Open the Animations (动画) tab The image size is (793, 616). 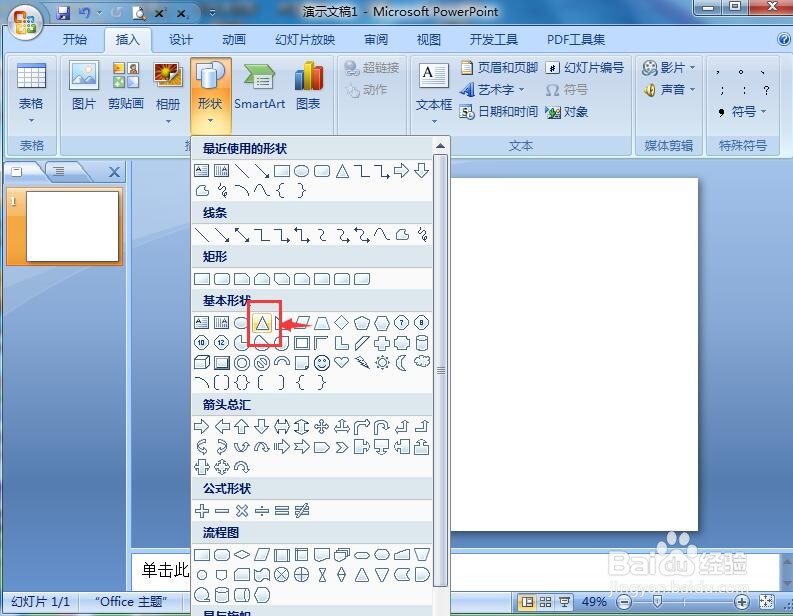tap(234, 39)
